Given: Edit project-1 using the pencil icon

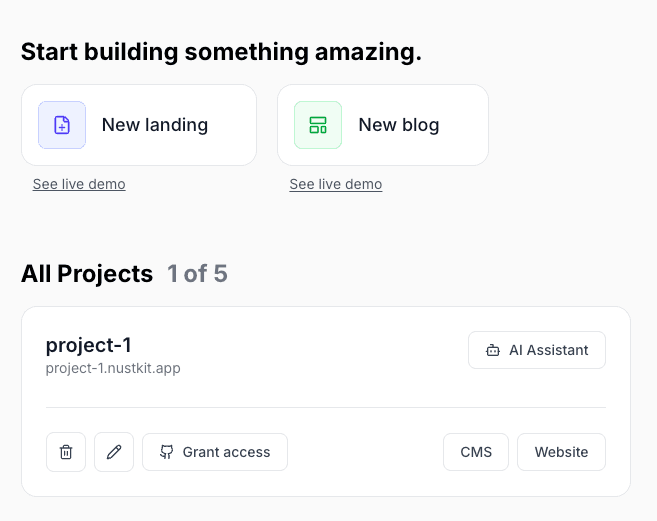Looking at the screenshot, I should click(114, 452).
